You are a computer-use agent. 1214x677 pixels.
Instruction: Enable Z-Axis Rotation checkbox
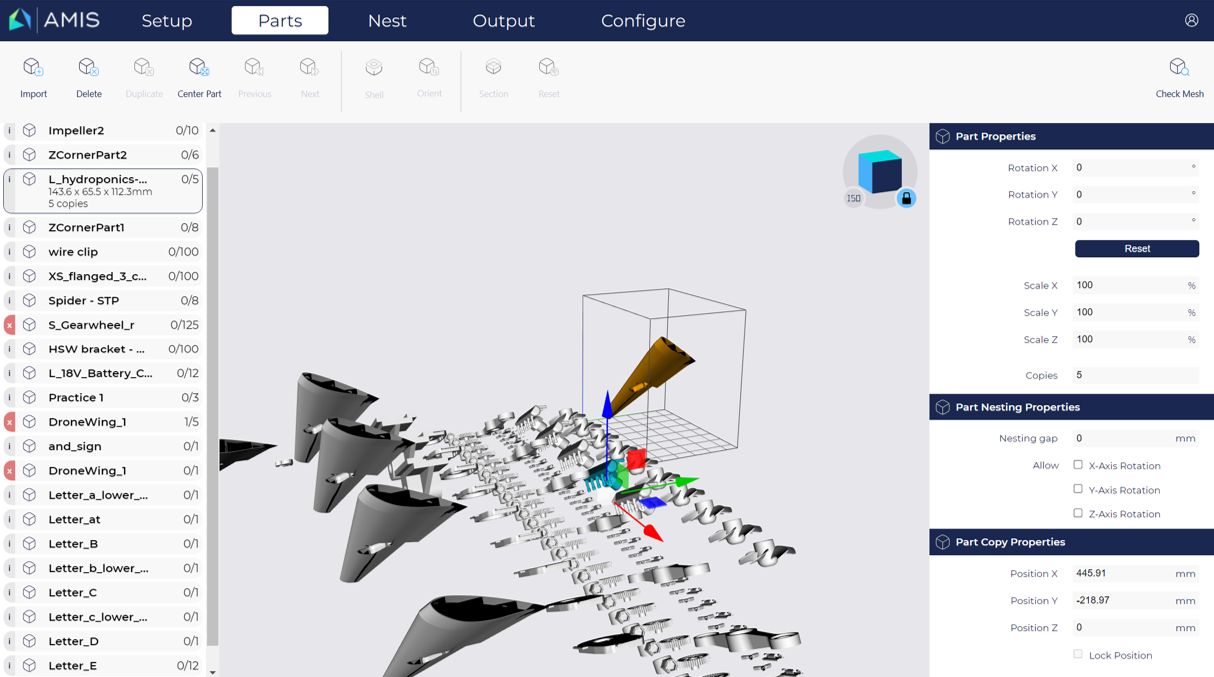(x=1078, y=513)
